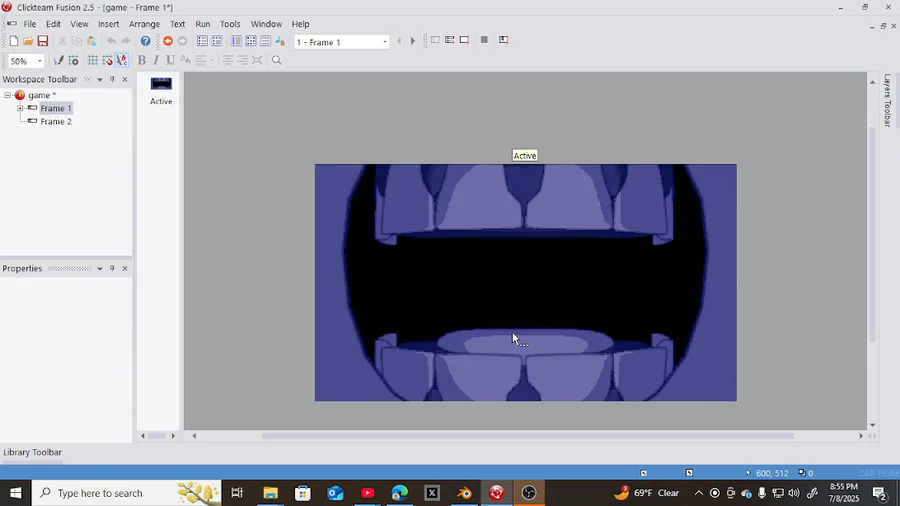Click the Build and Run icon
Screen dimensions: 900x506
click(x=503, y=40)
